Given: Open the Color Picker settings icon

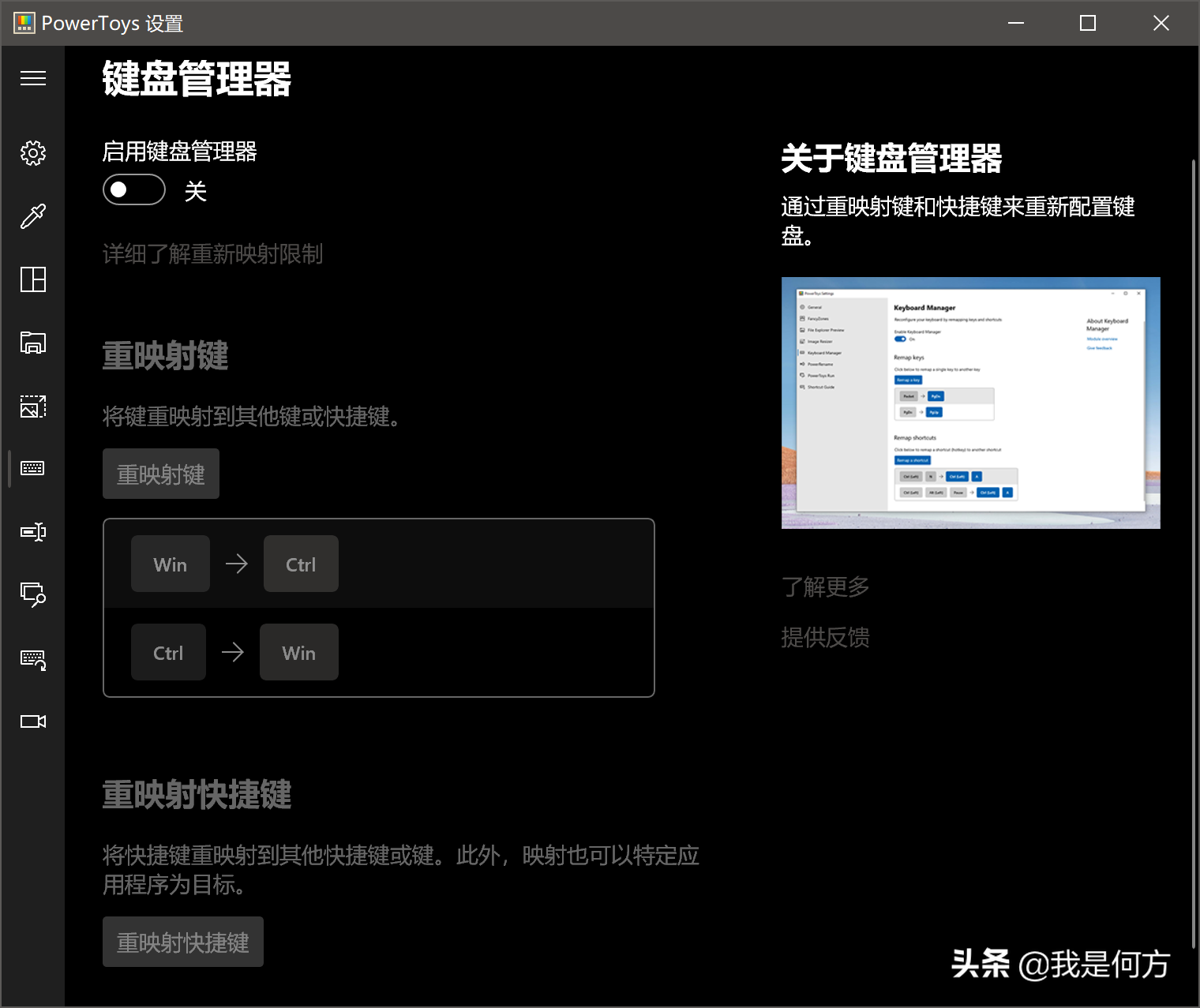Looking at the screenshot, I should point(32,216).
